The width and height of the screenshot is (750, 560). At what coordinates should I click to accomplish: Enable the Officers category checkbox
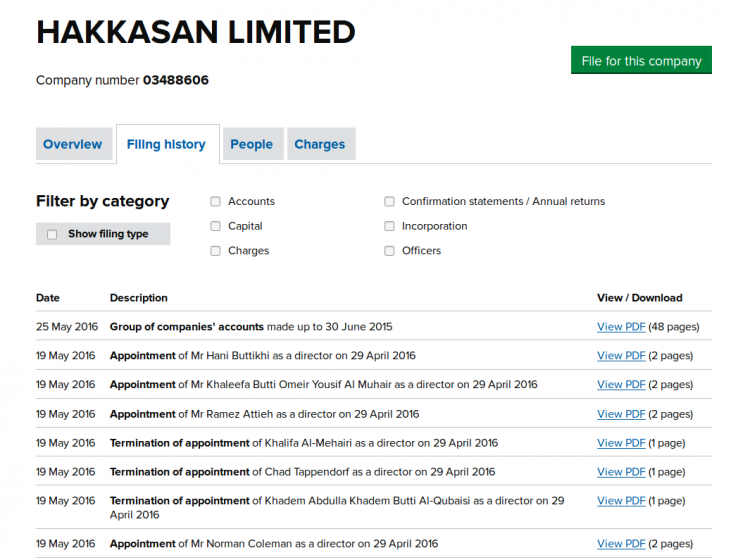[389, 251]
